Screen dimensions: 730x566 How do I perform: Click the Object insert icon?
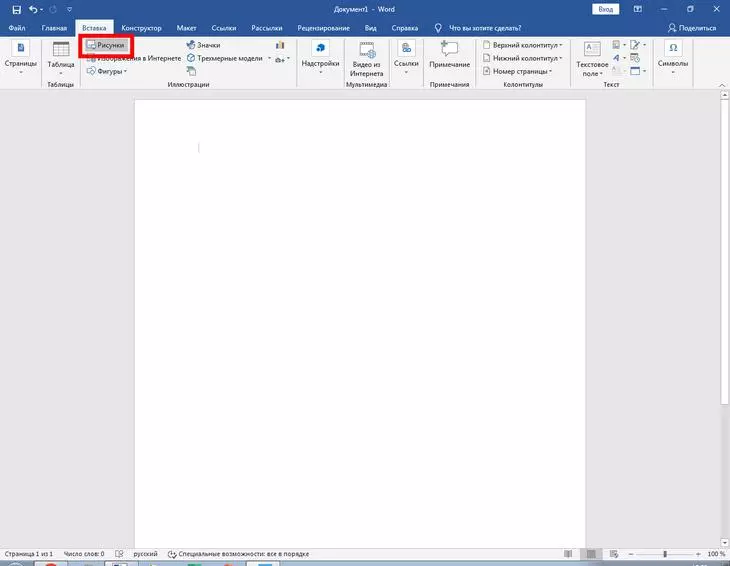coord(637,71)
